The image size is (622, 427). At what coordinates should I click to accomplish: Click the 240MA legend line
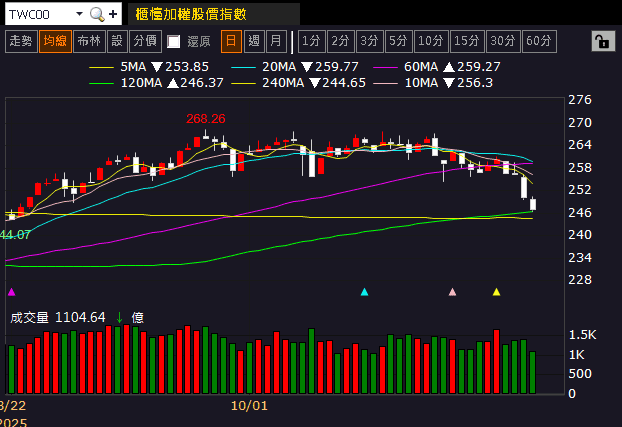(243, 84)
